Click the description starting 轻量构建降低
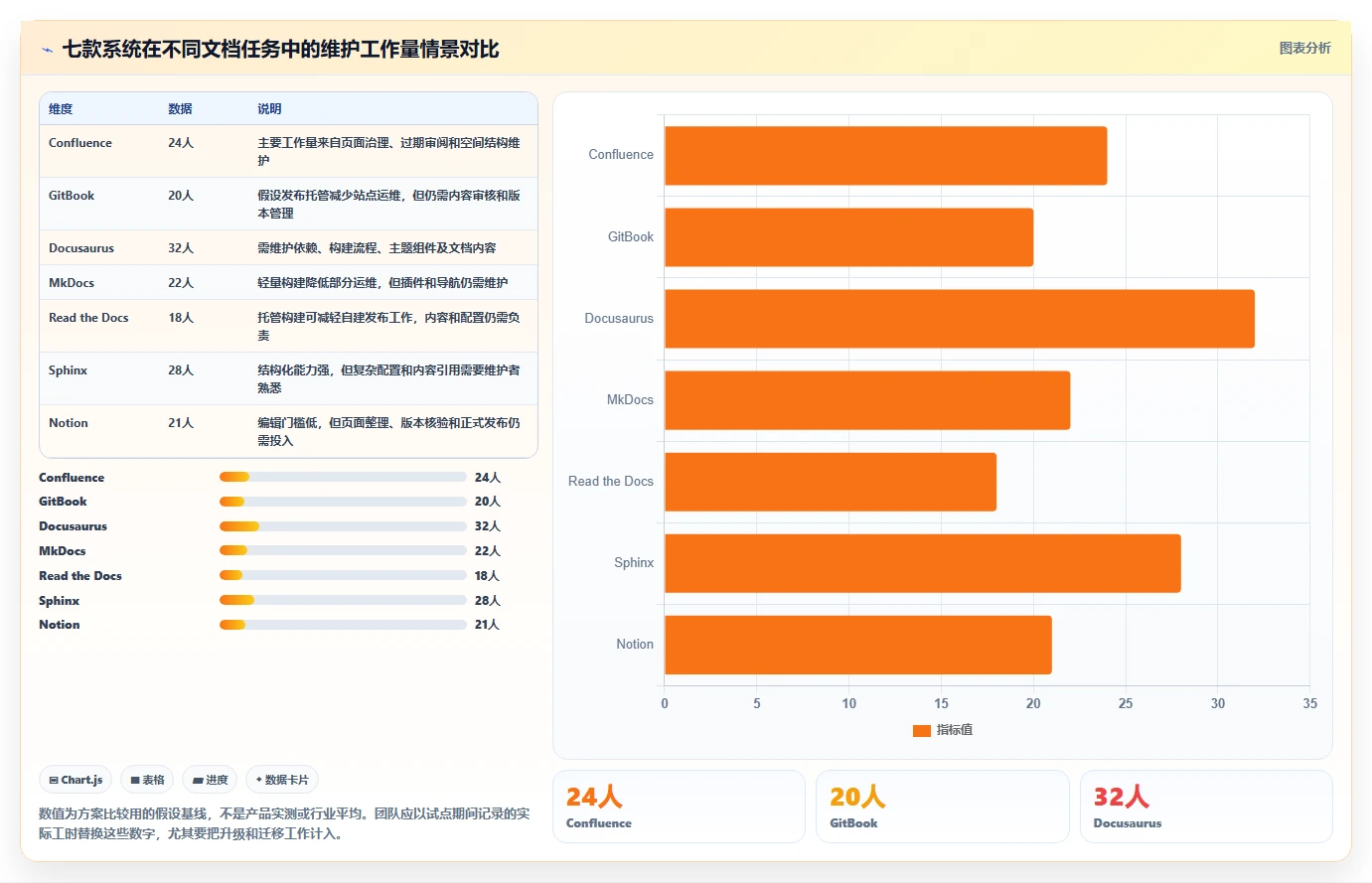 click(382, 283)
